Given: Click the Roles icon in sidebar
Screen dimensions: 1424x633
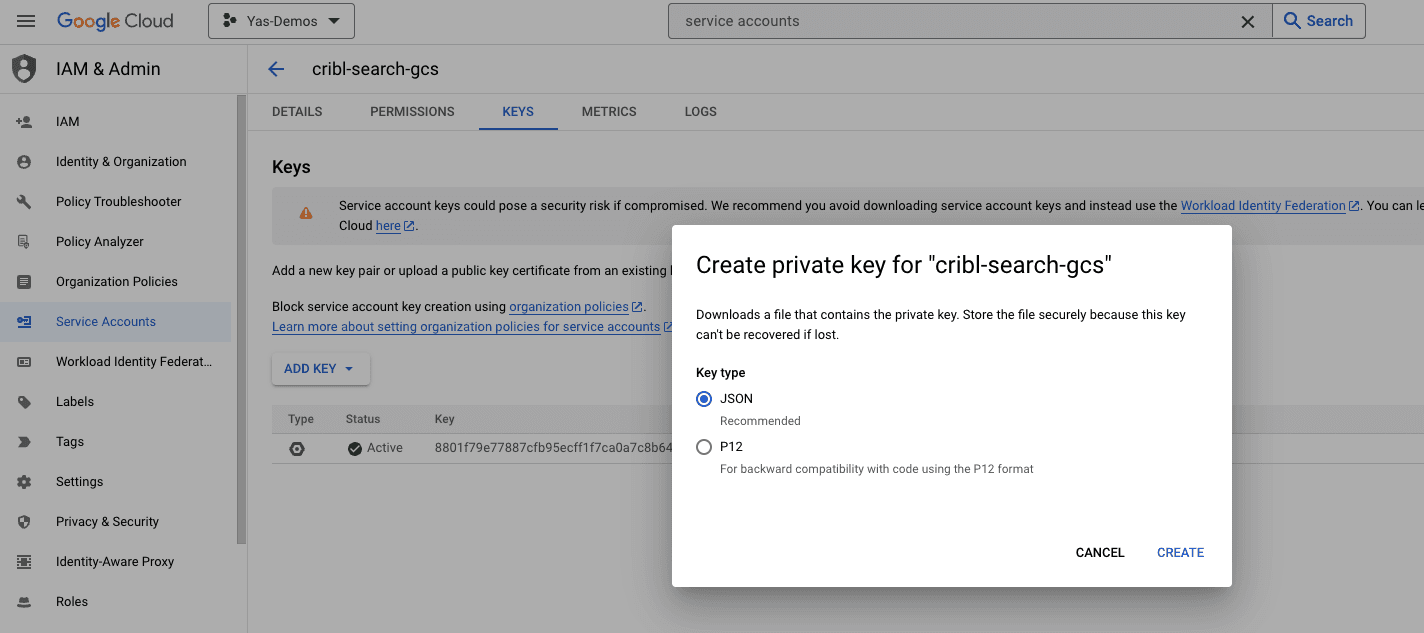Looking at the screenshot, I should coord(24,602).
